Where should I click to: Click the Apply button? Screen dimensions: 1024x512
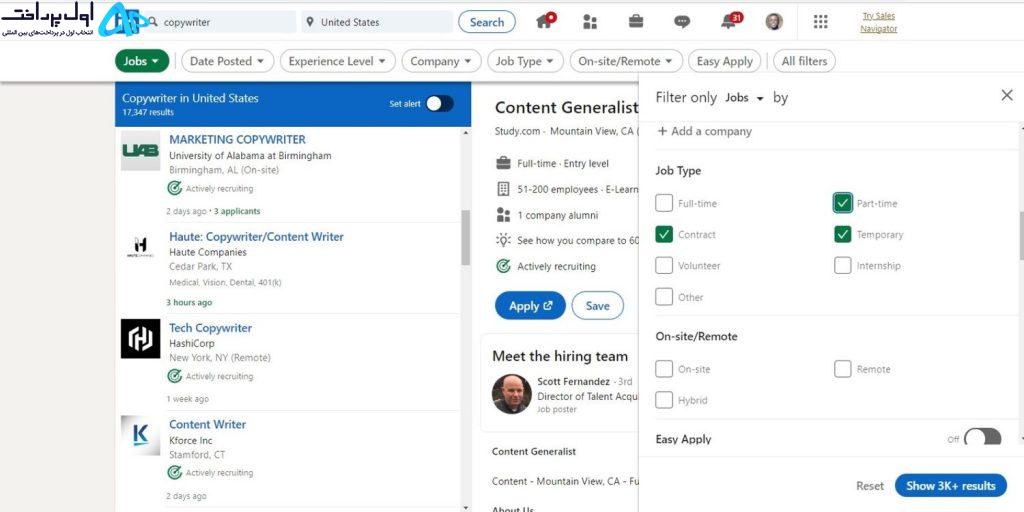(x=530, y=306)
